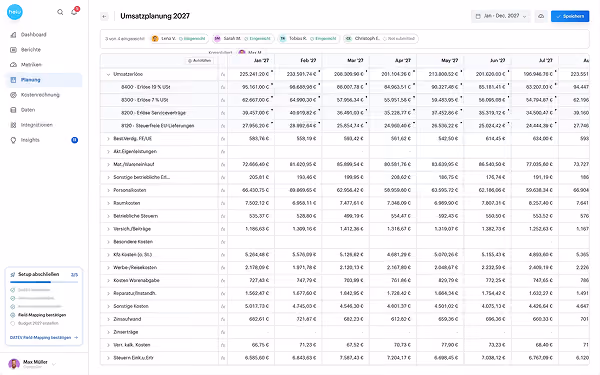Click Raumkosten Jan value 7.502,12 €
This screenshot has height=375, width=600.
click(257, 203)
